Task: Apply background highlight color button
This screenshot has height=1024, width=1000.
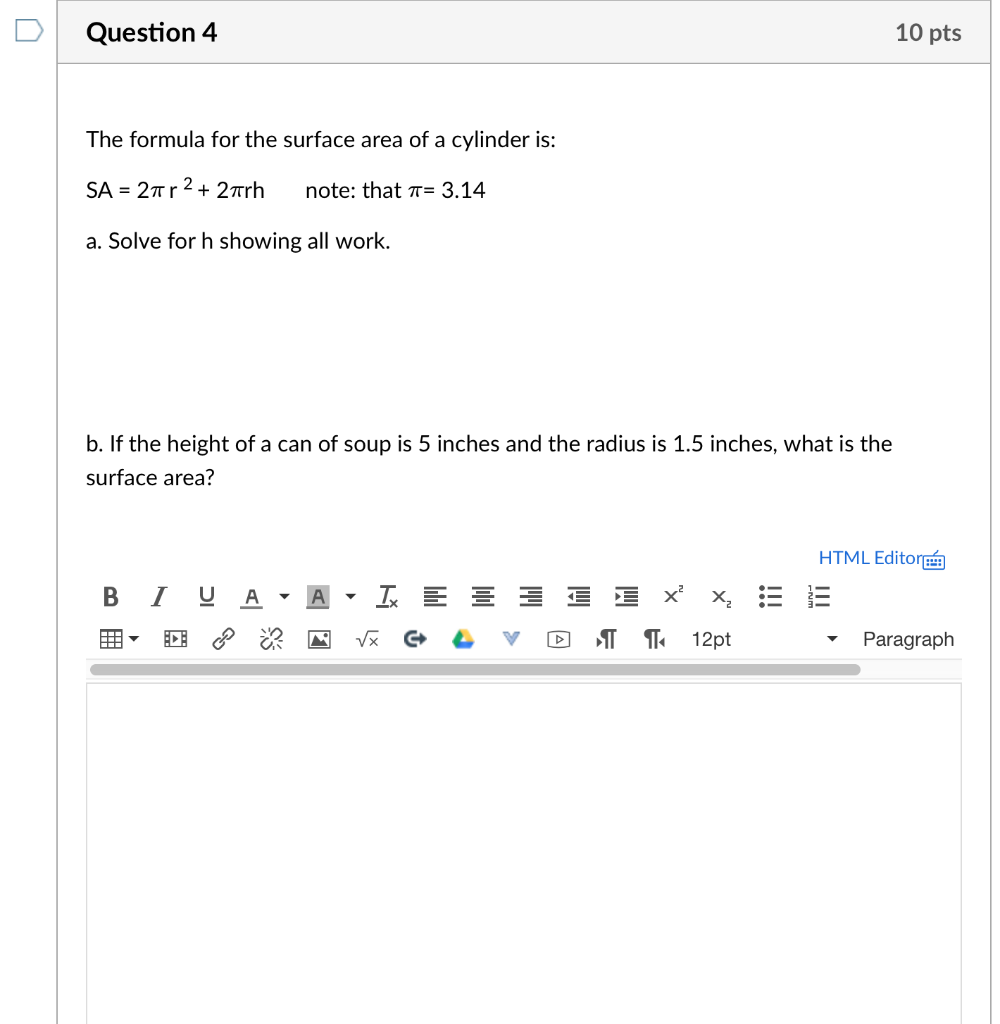Action: click(318, 596)
